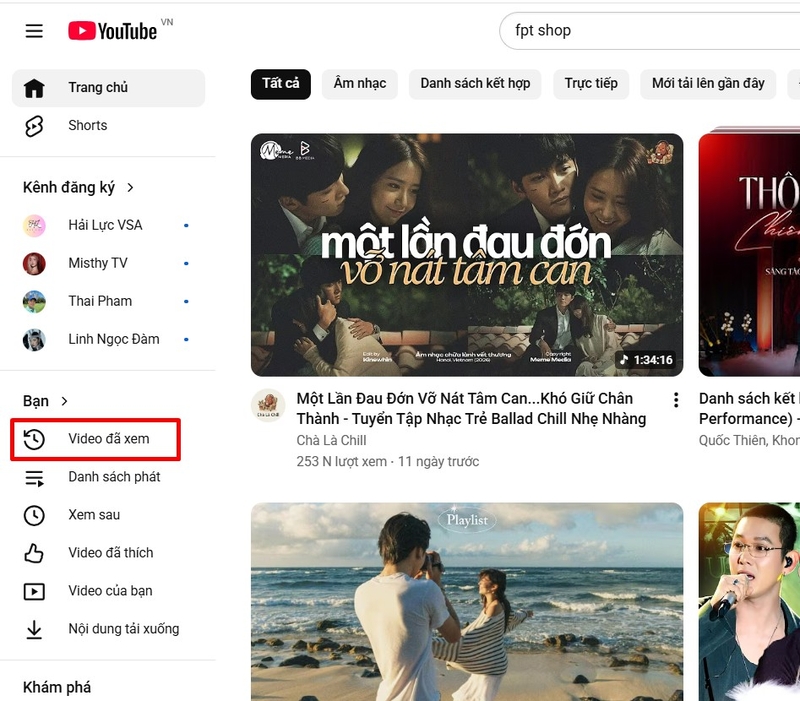Open the hamburger guide menu

pos(34,31)
